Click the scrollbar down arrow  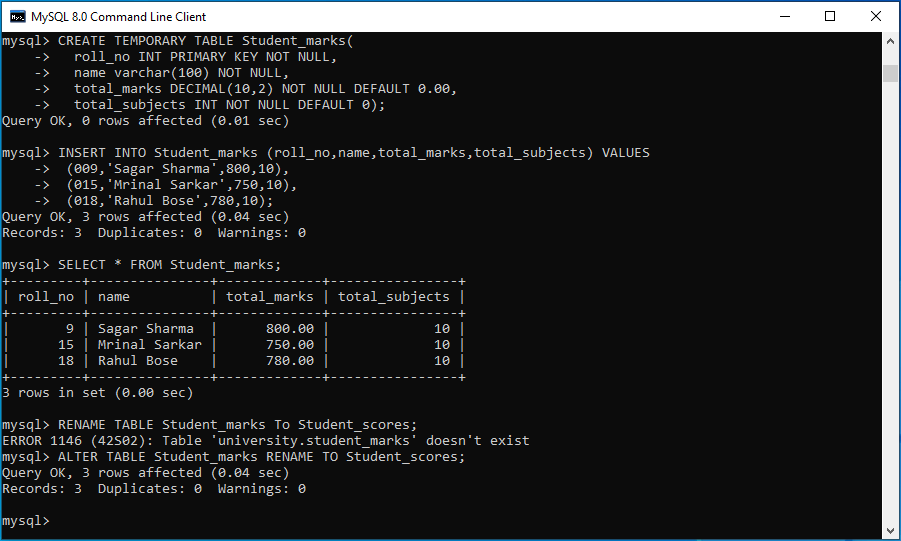[890, 531]
